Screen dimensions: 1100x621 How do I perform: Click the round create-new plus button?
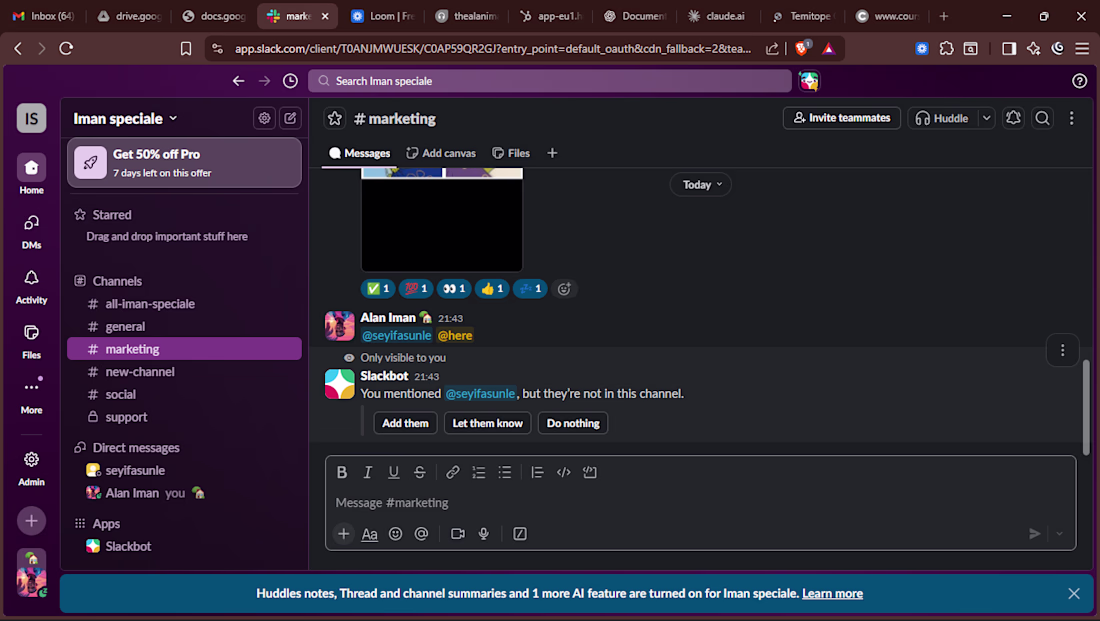click(32, 521)
